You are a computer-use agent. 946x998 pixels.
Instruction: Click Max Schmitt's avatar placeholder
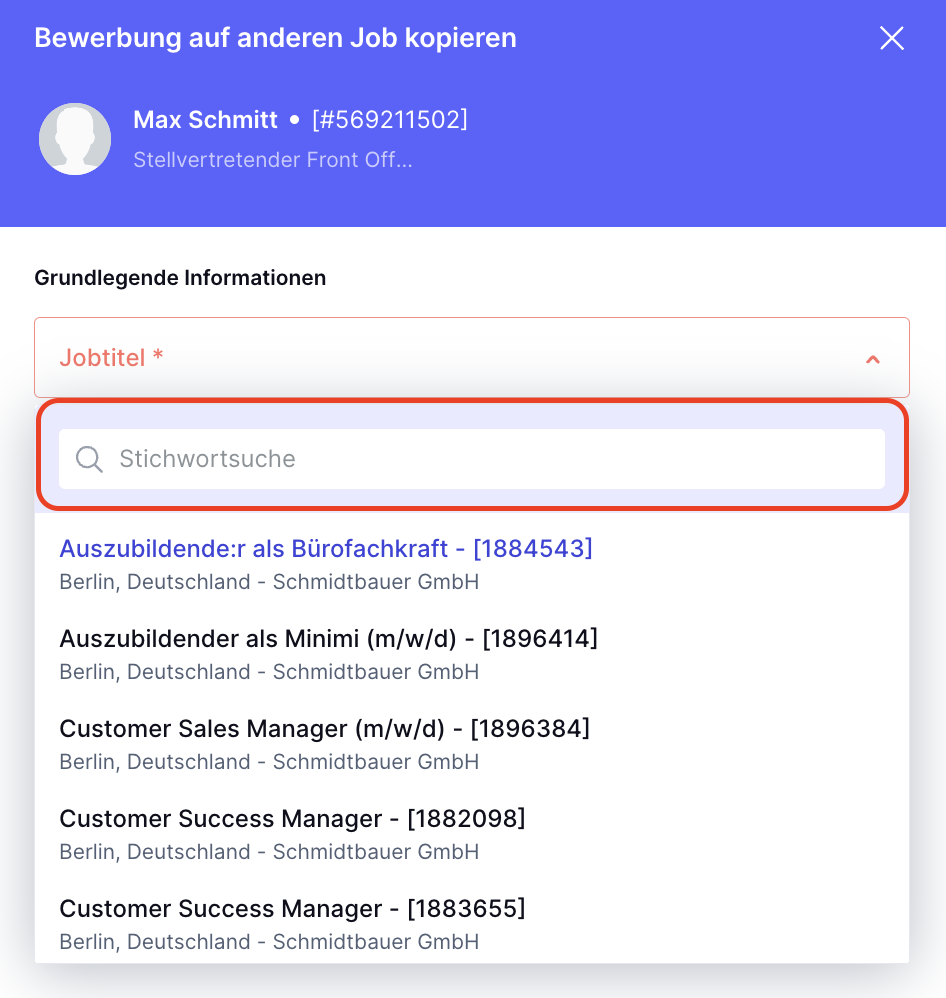click(75, 139)
